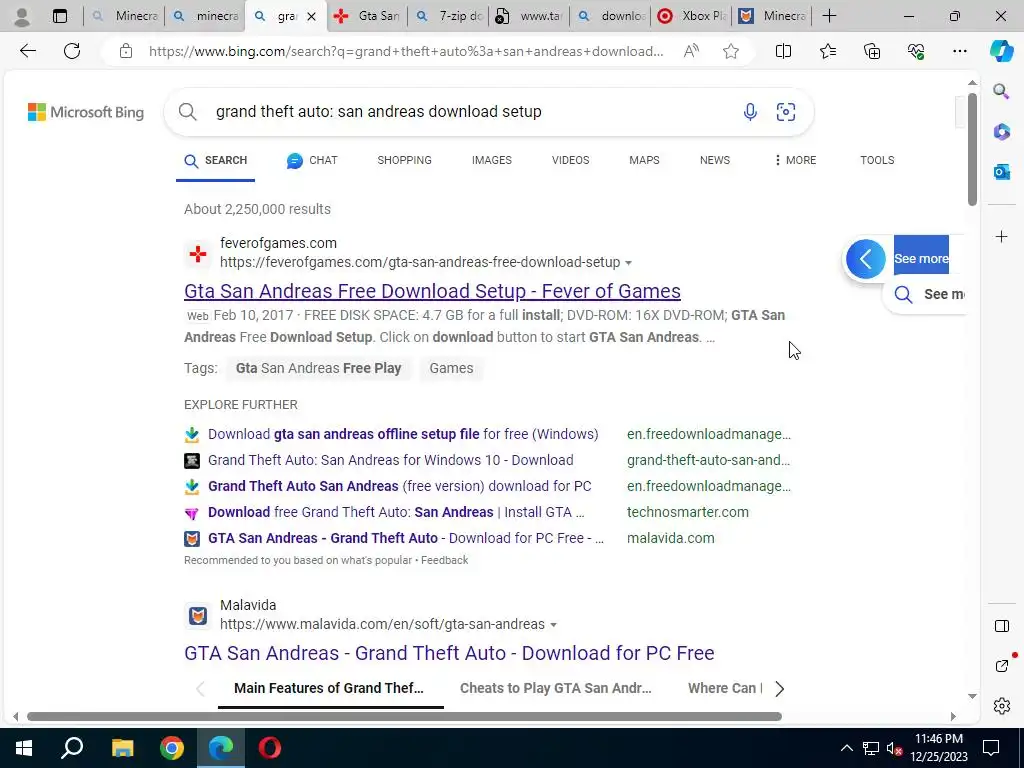The height and width of the screenshot is (768, 1024).
Task: Switch to Gta San browser tab
Action: tap(366, 16)
